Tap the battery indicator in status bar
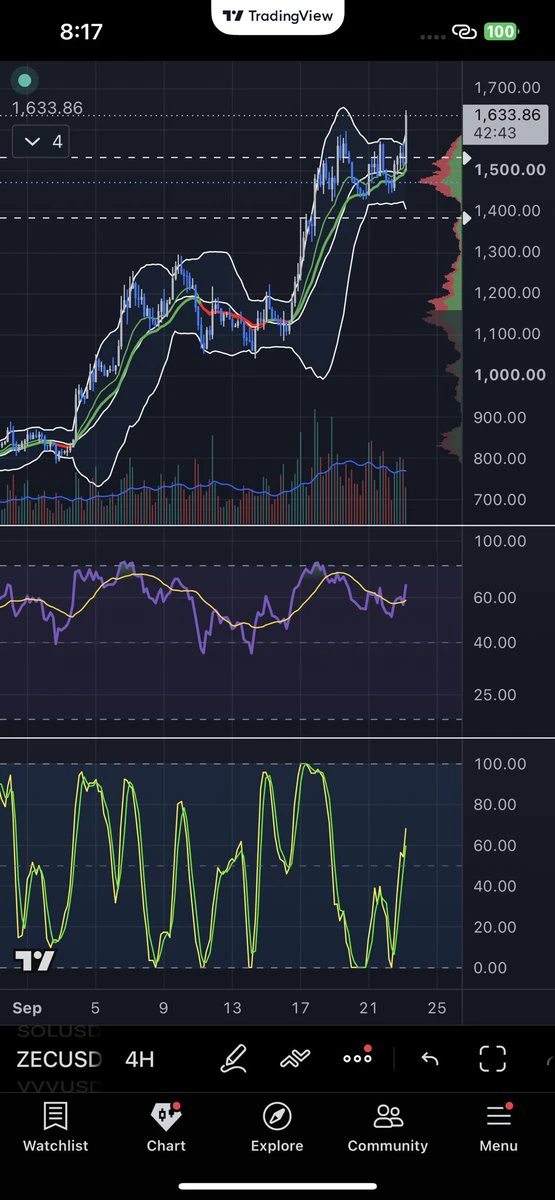Viewport: 555px width, 1200px height. click(500, 31)
